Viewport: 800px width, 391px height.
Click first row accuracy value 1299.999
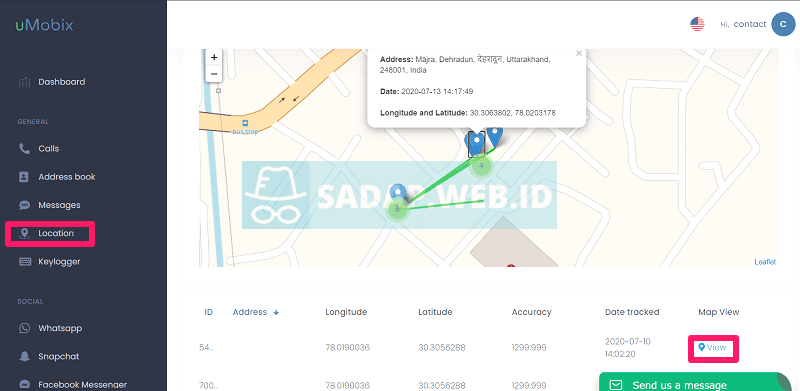(529, 348)
